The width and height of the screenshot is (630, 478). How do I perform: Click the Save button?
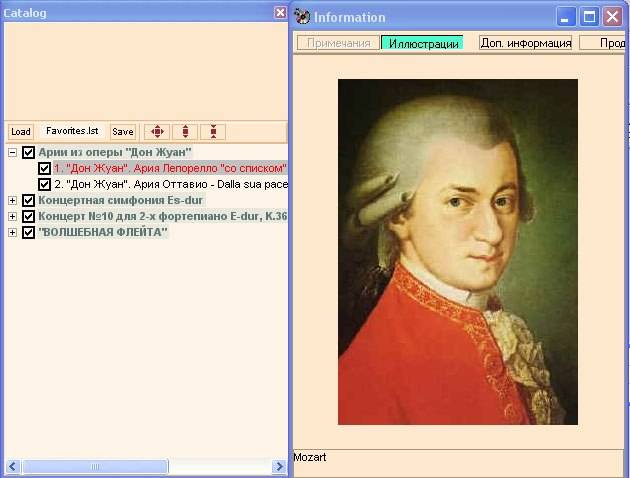[123, 132]
